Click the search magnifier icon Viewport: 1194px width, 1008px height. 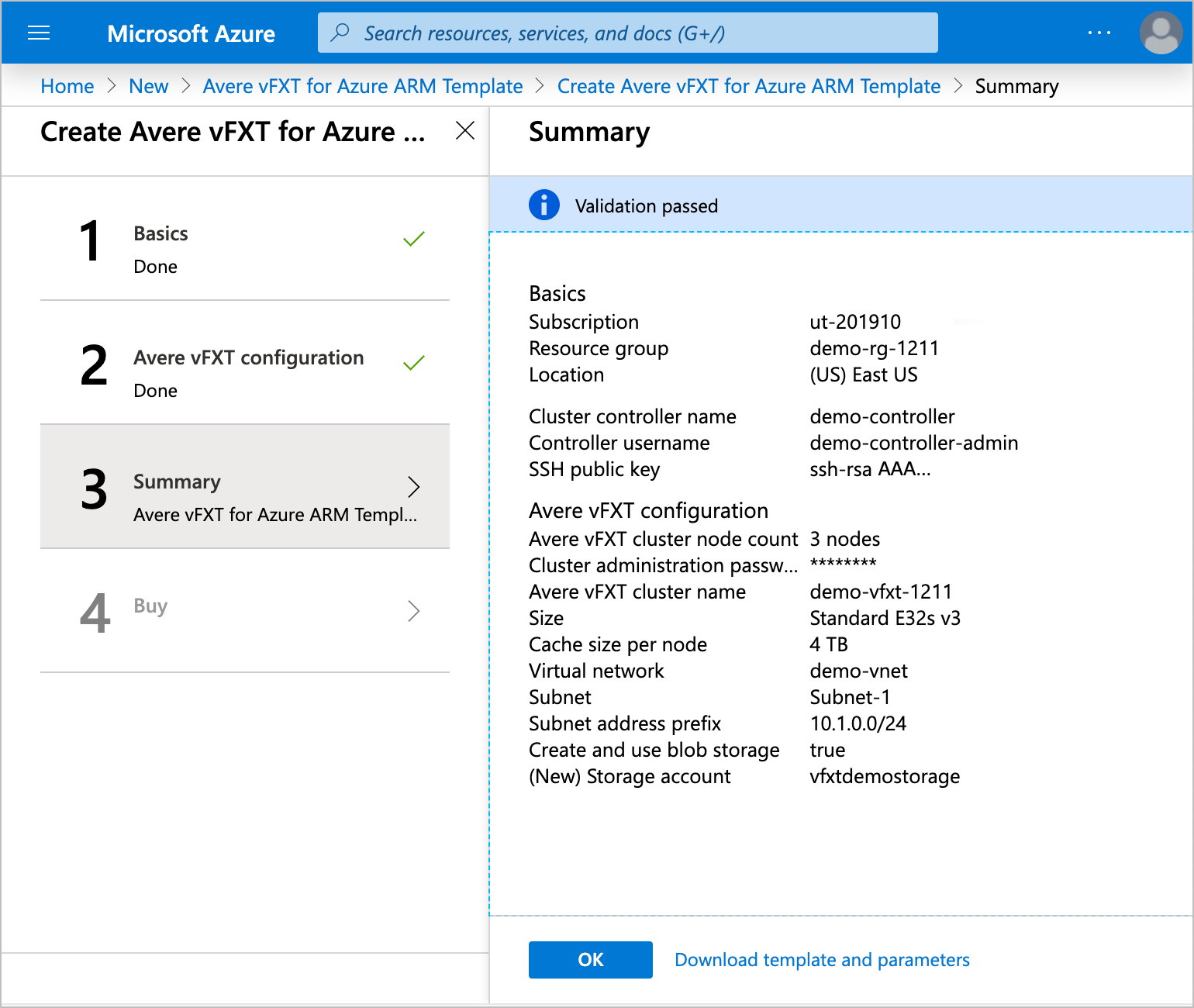click(x=341, y=33)
